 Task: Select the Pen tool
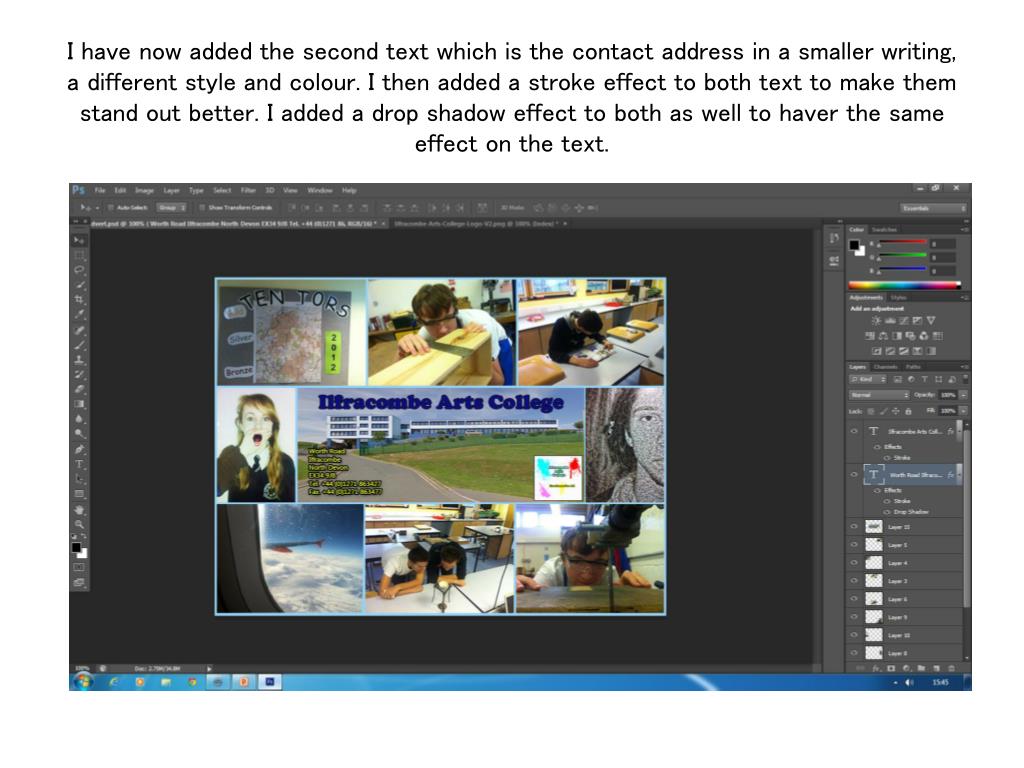point(79,449)
